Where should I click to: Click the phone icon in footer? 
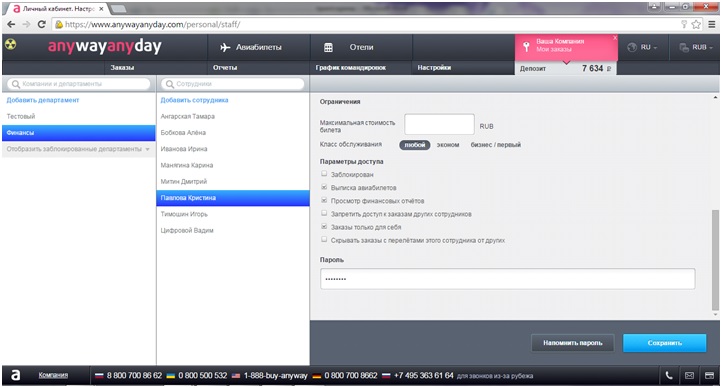669,376
